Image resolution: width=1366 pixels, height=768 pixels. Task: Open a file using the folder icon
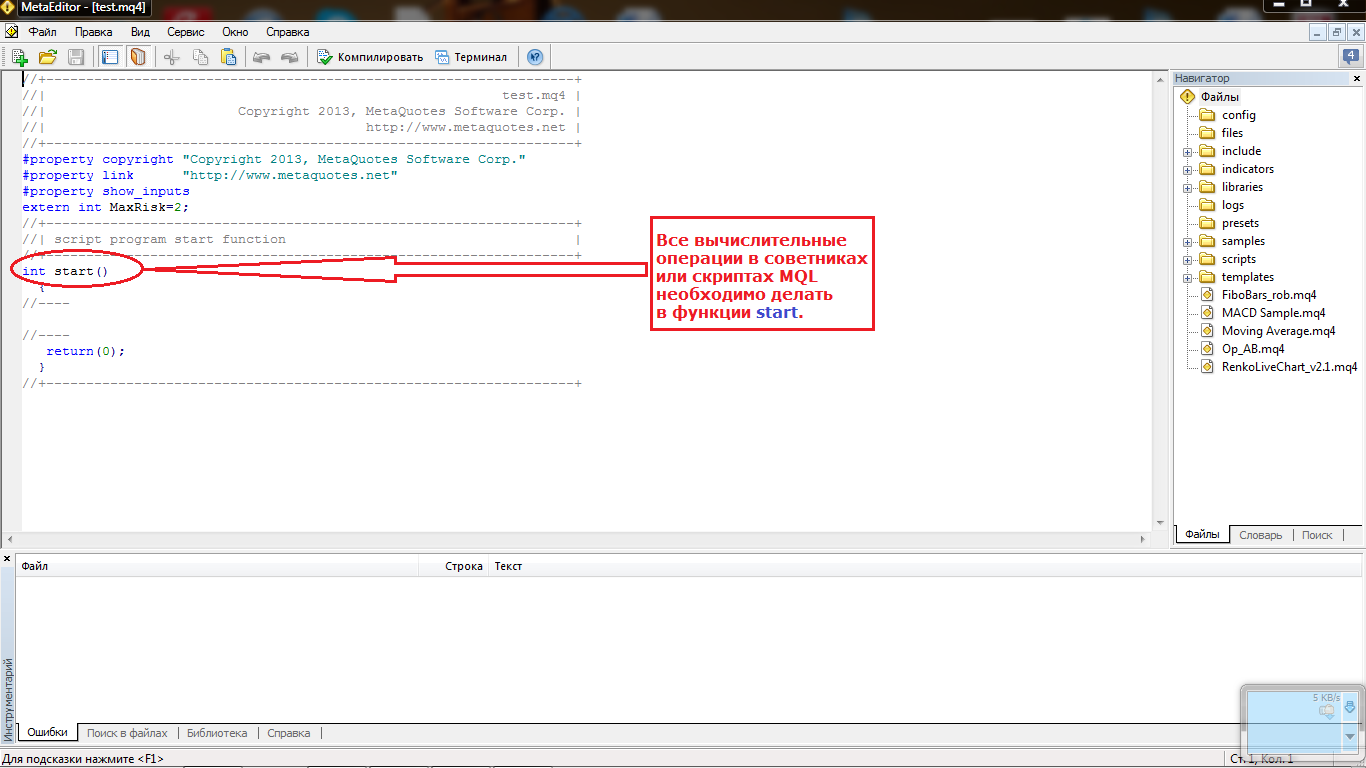(x=47, y=57)
